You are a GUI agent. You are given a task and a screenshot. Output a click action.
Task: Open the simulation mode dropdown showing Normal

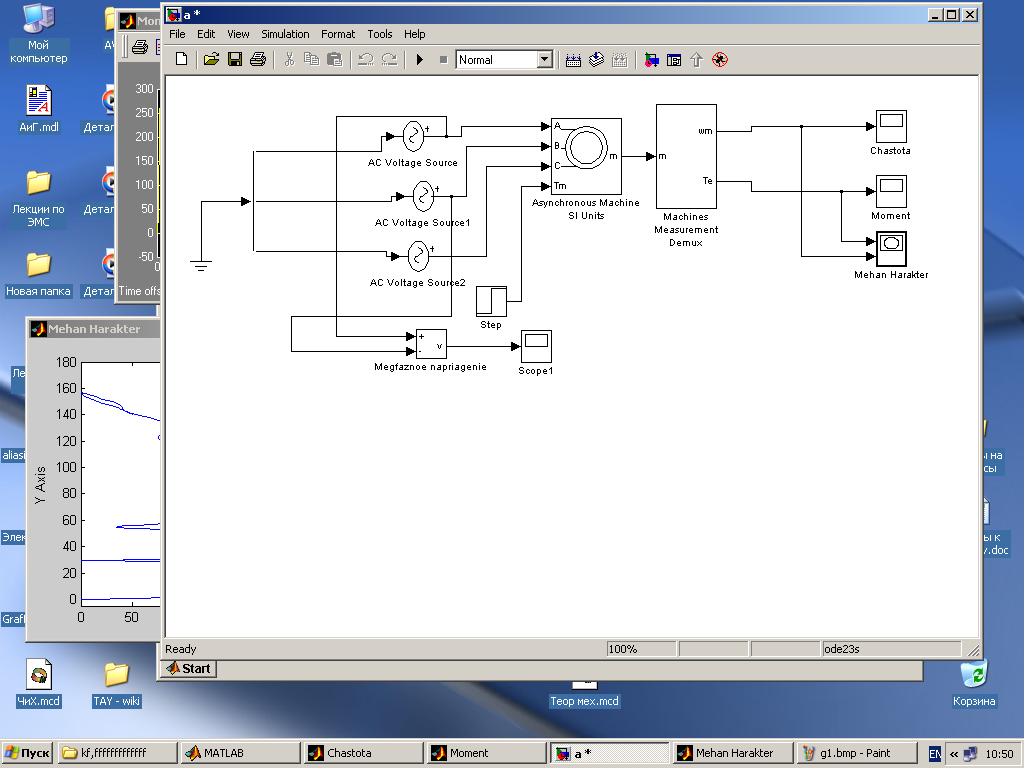505,59
